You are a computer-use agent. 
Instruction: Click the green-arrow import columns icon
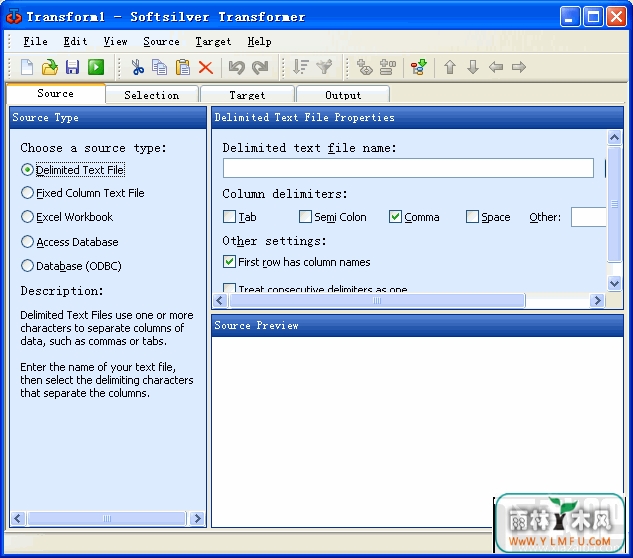(x=418, y=67)
